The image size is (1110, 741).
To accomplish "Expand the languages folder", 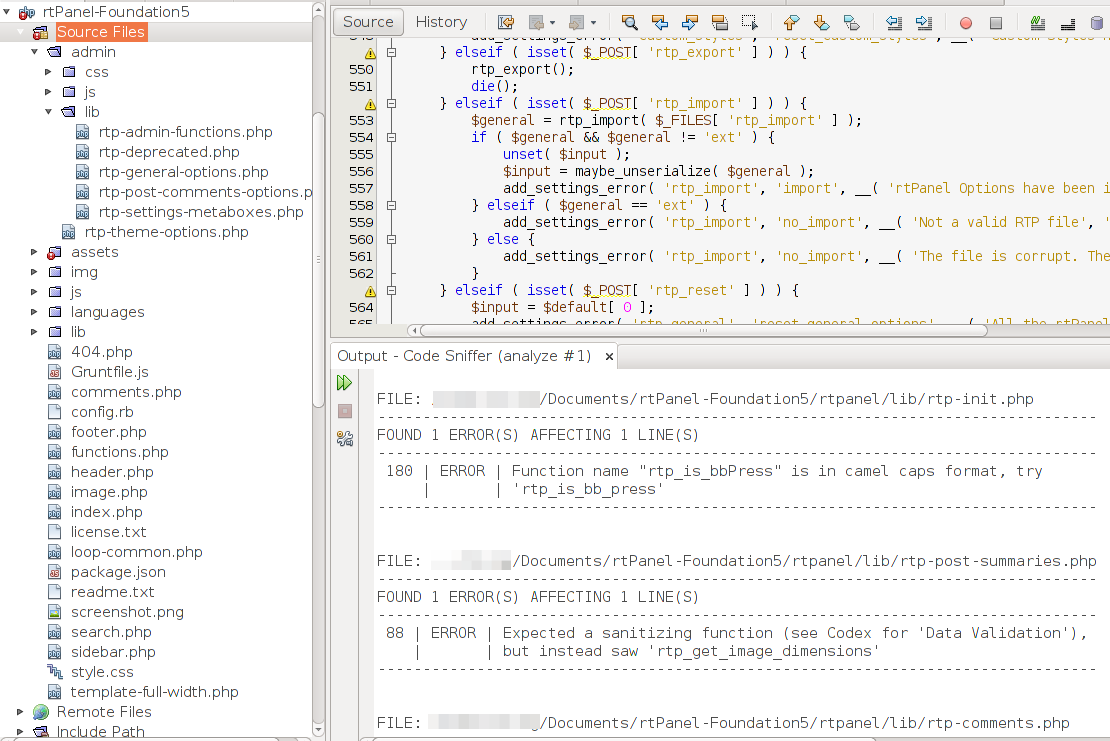I will [34, 311].
